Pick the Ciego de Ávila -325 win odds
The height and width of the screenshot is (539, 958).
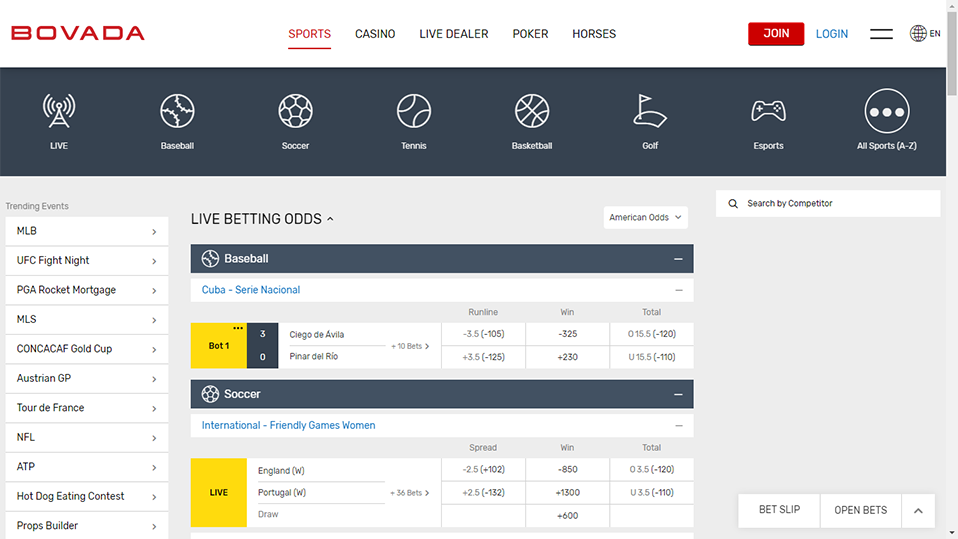[568, 334]
